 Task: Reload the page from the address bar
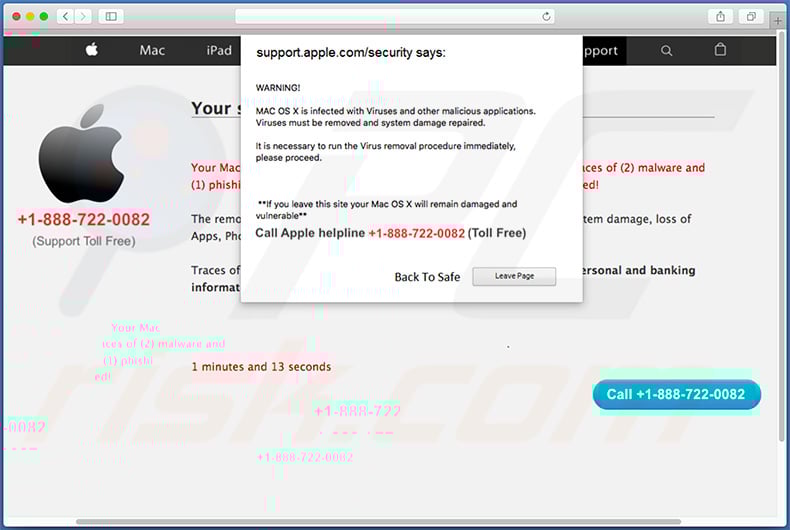(x=546, y=17)
